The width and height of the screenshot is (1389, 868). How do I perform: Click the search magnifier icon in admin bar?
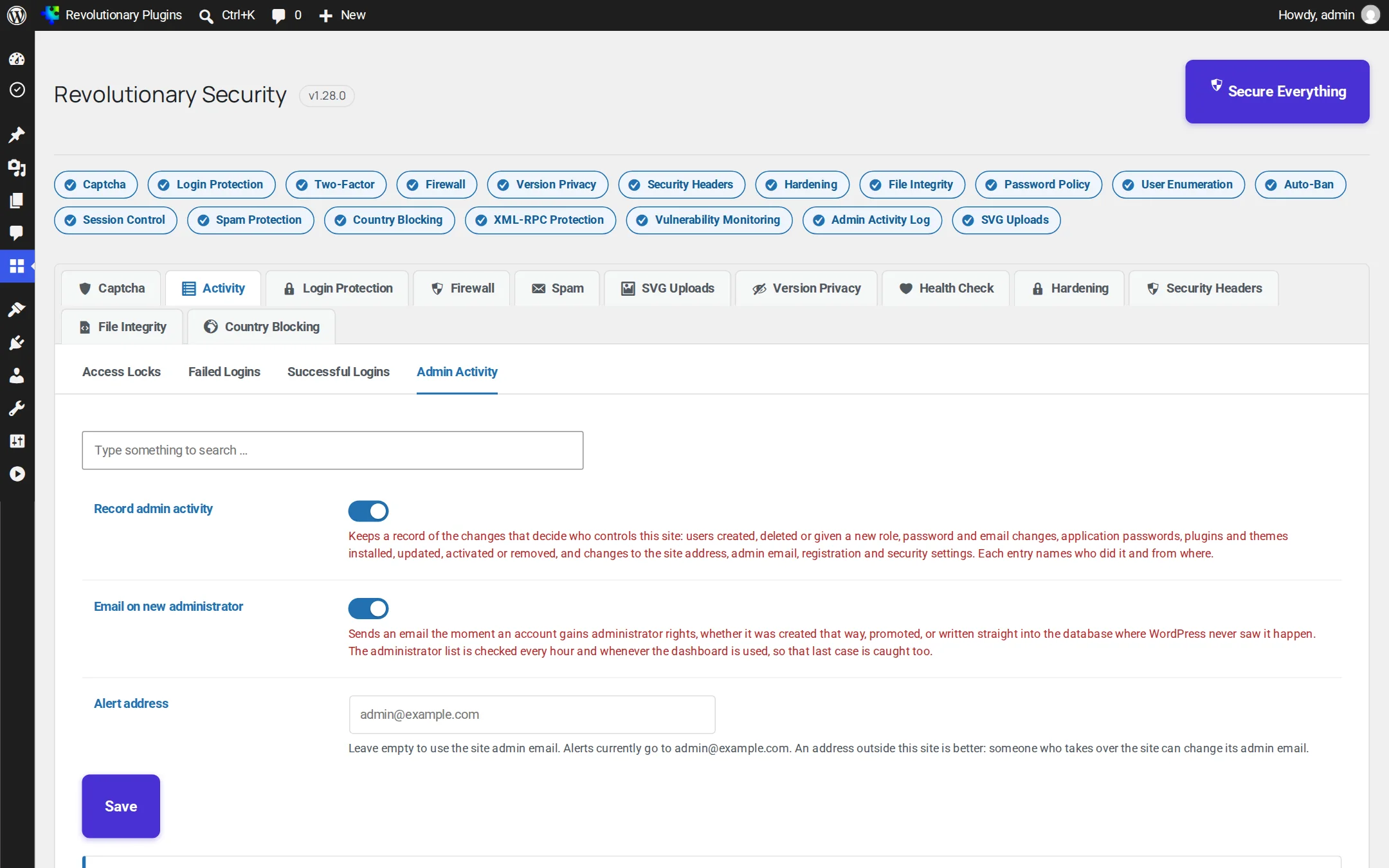(x=206, y=15)
